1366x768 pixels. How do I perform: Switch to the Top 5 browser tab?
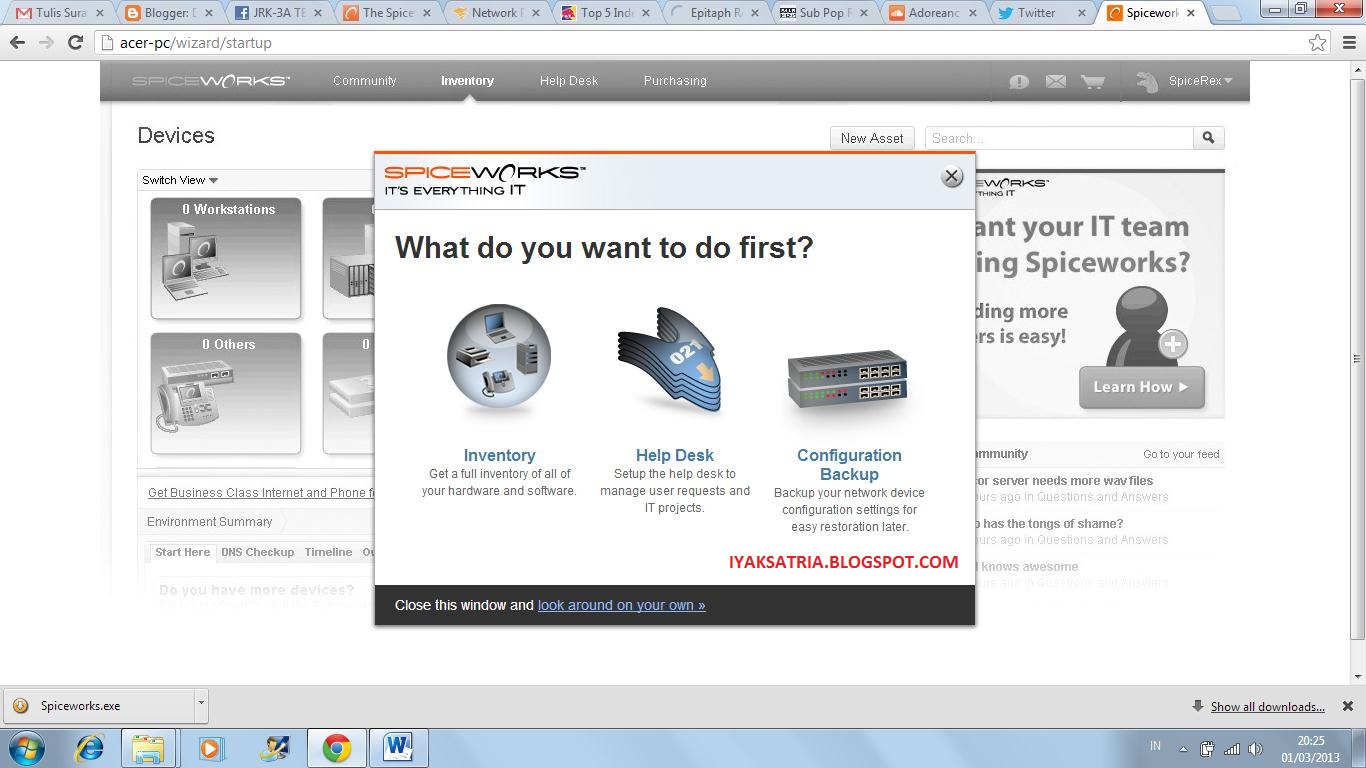[x=605, y=13]
